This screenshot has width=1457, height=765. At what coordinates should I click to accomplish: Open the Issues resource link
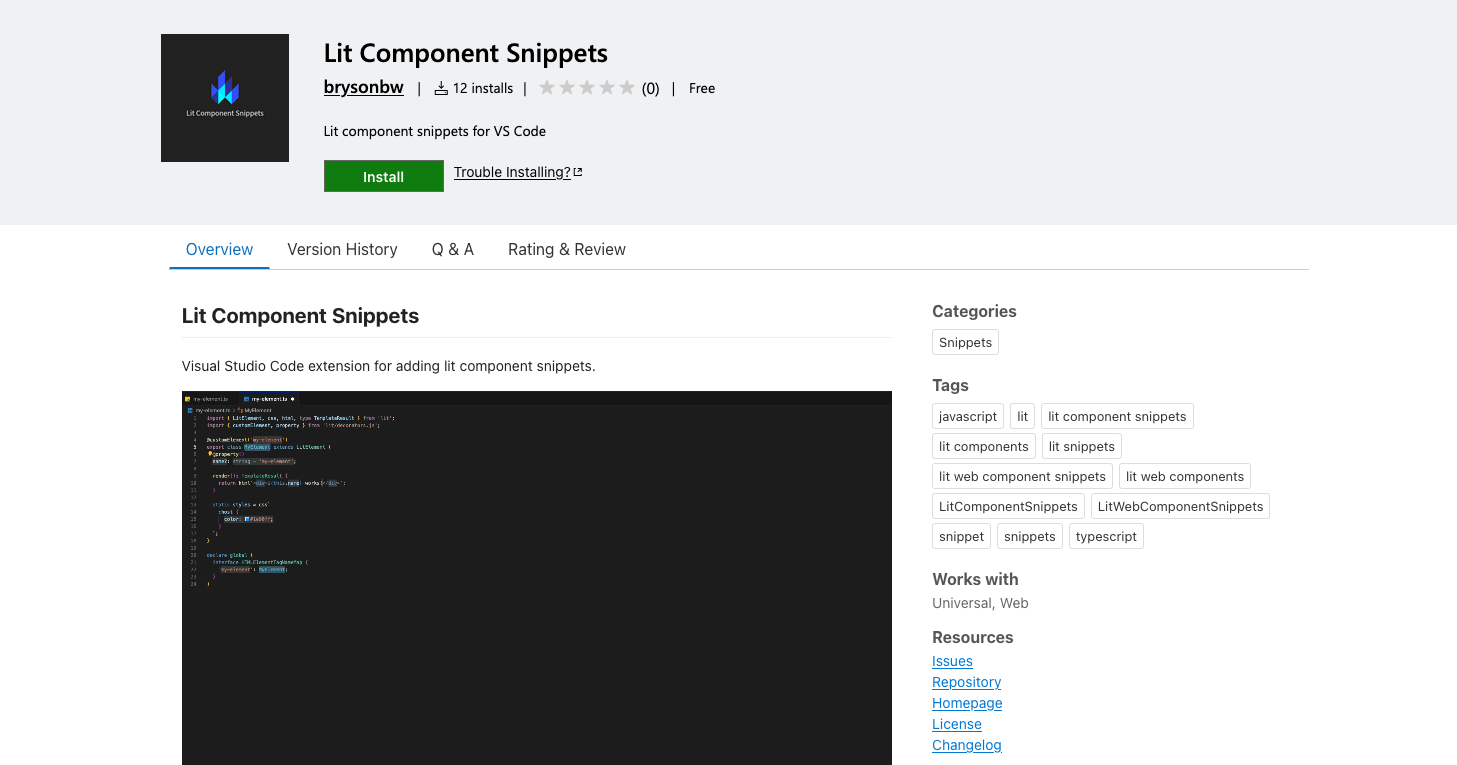click(x=952, y=661)
